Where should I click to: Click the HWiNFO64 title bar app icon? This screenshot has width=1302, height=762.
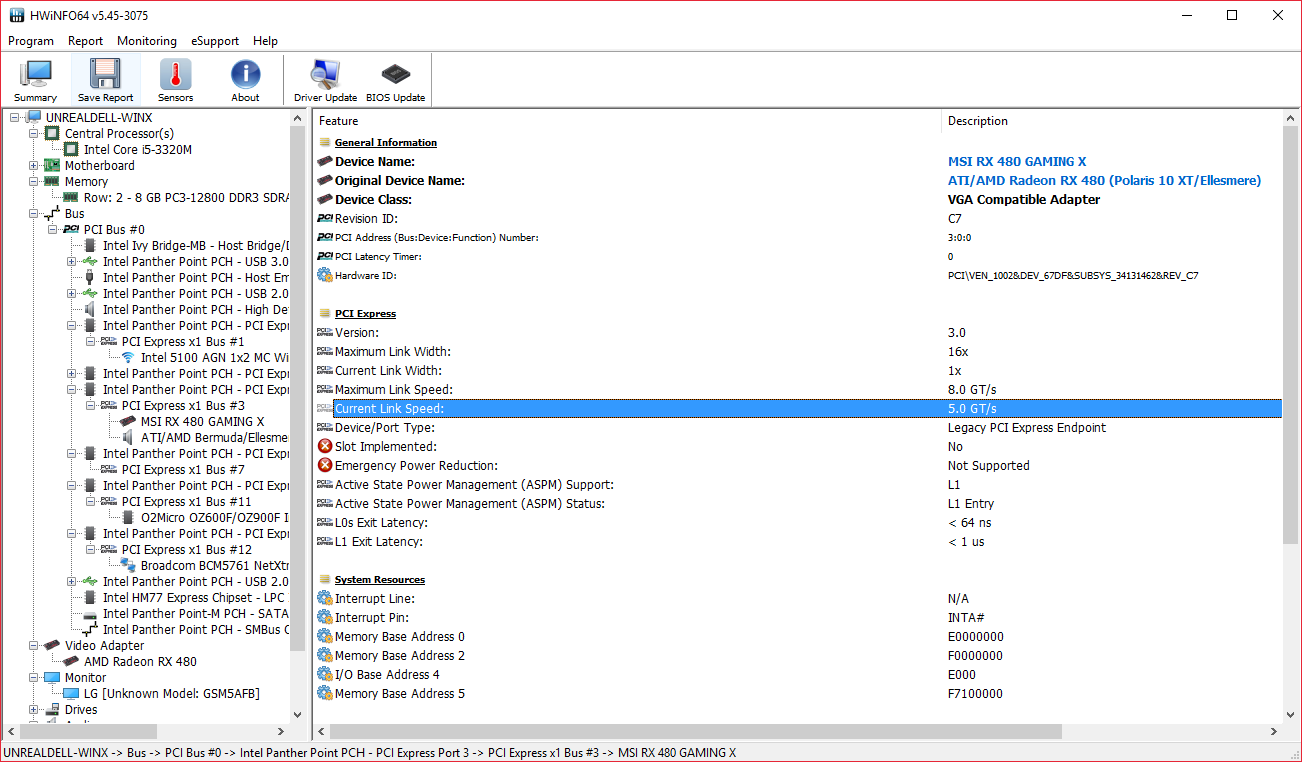pyautogui.click(x=16, y=16)
